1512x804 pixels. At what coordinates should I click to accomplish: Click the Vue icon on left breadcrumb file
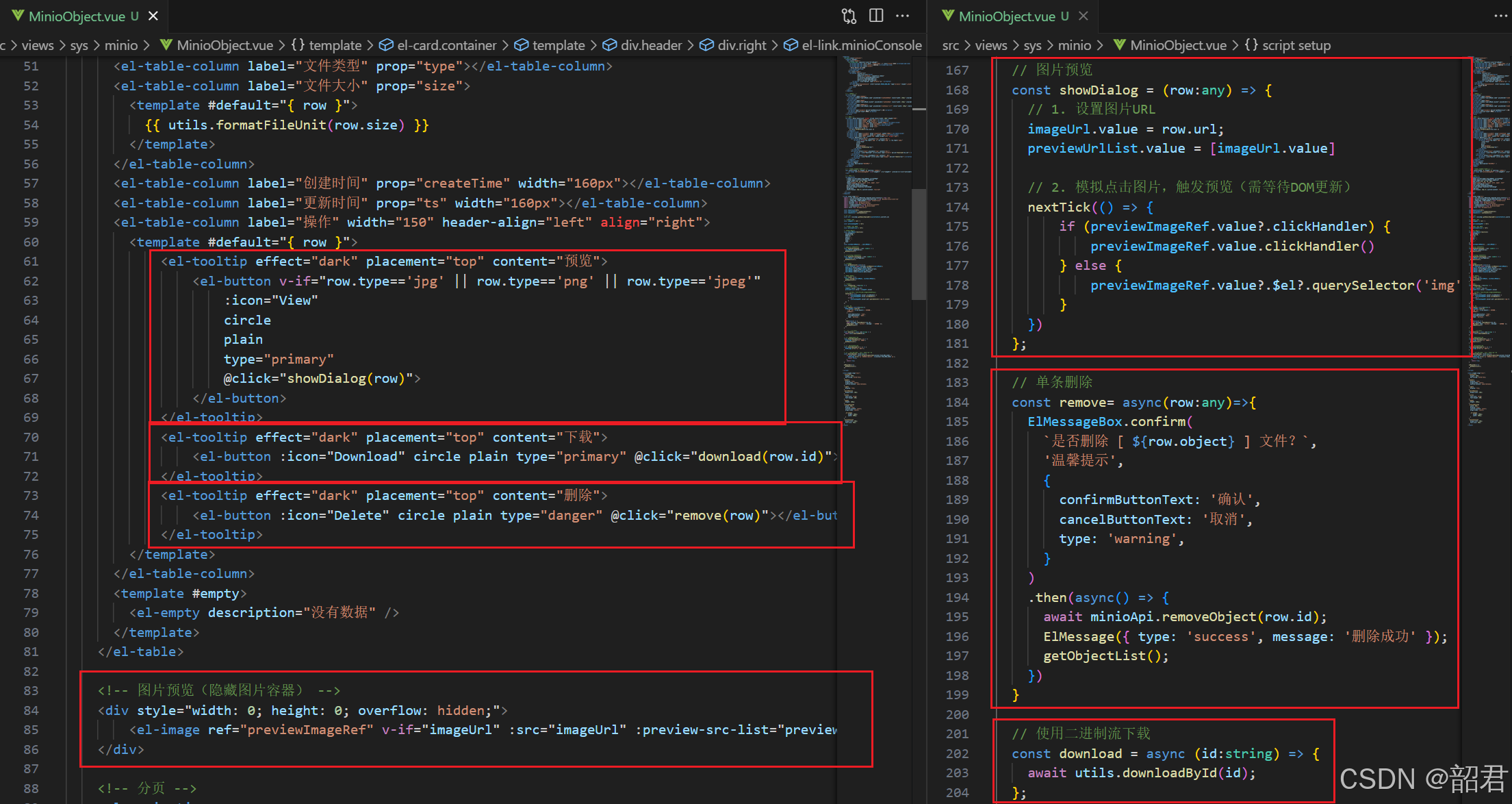click(x=166, y=45)
